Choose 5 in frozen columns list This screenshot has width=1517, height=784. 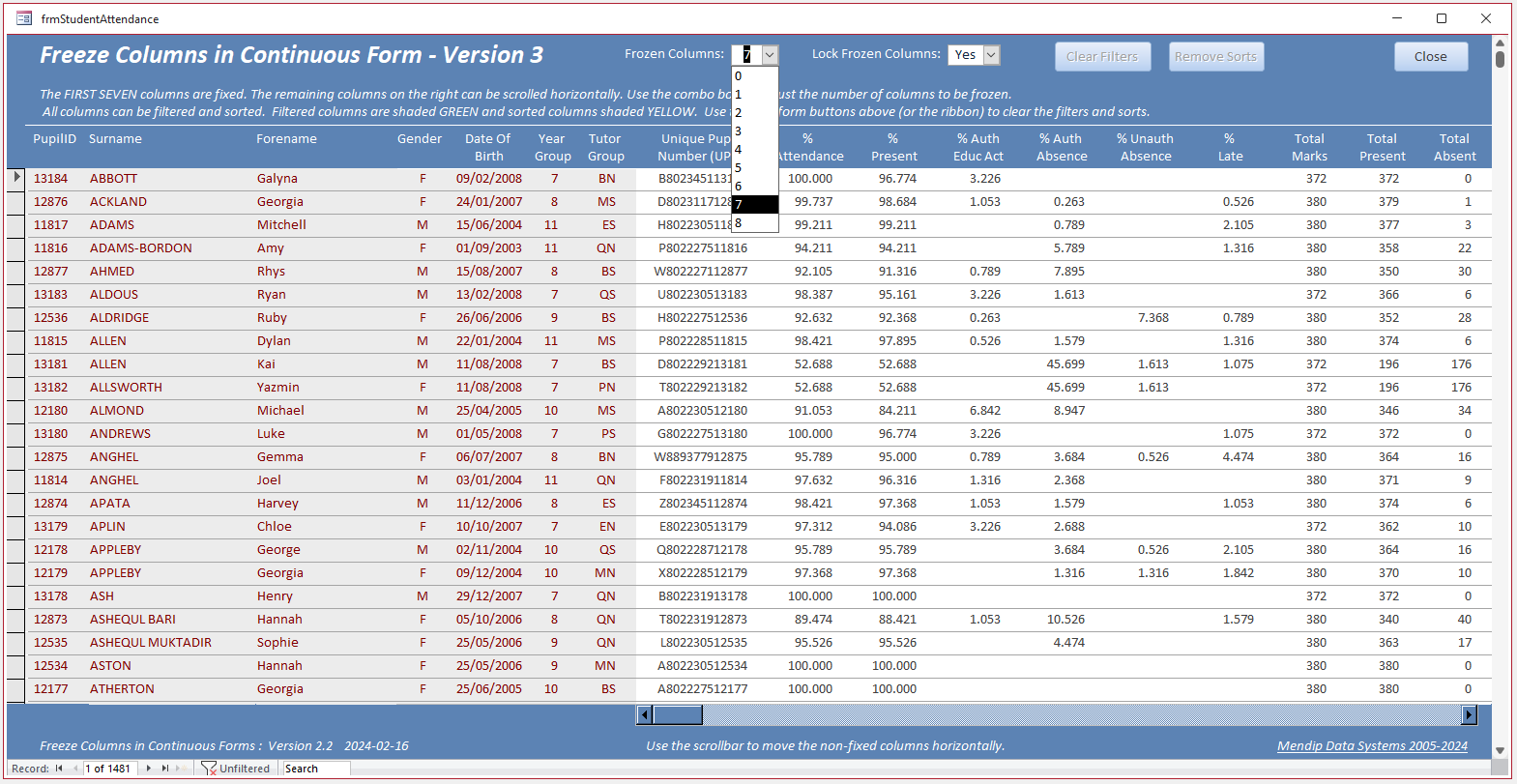754,168
